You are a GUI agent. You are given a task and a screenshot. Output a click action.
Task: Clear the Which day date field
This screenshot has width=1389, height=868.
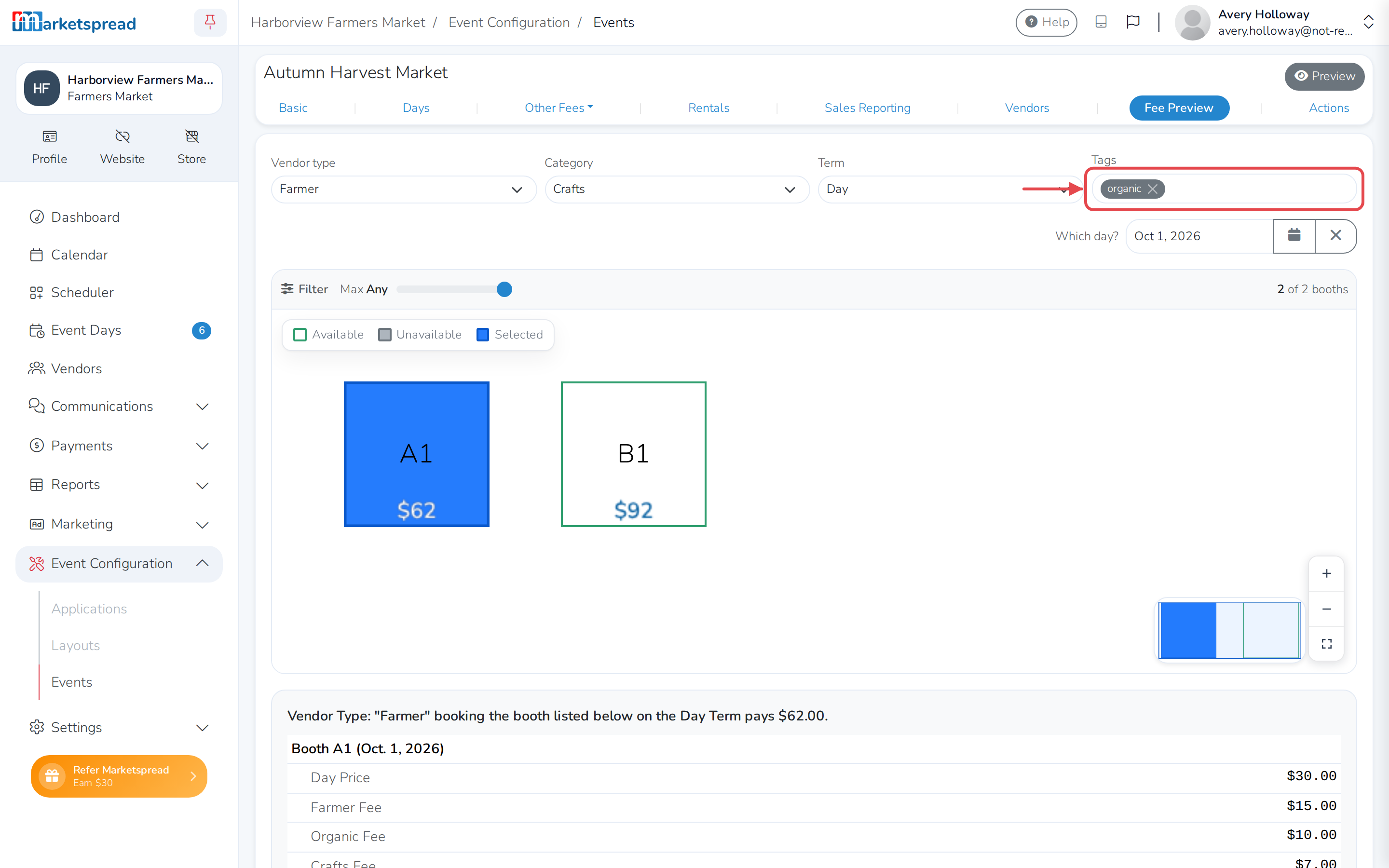point(1335,236)
